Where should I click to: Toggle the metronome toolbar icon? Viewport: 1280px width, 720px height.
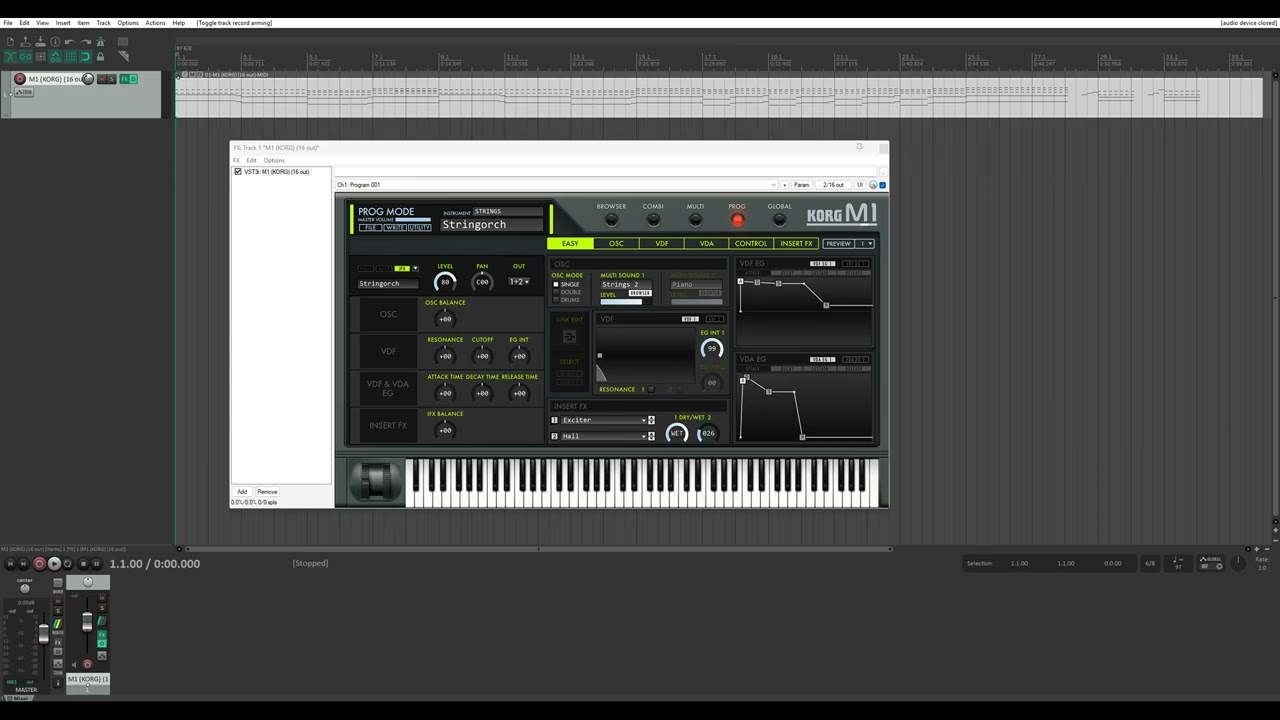pyautogui.click(x=101, y=42)
